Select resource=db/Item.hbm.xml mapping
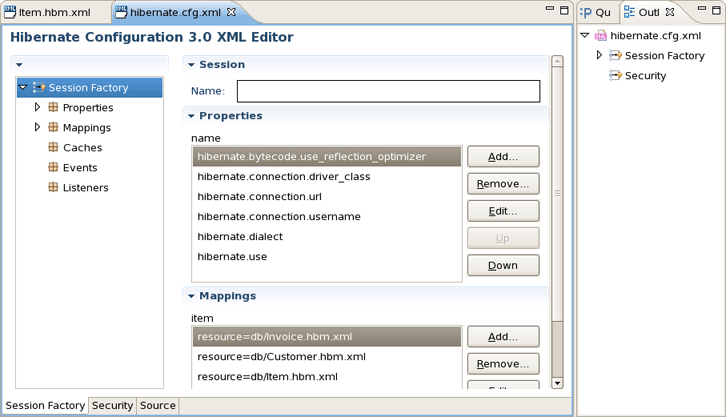 point(327,376)
